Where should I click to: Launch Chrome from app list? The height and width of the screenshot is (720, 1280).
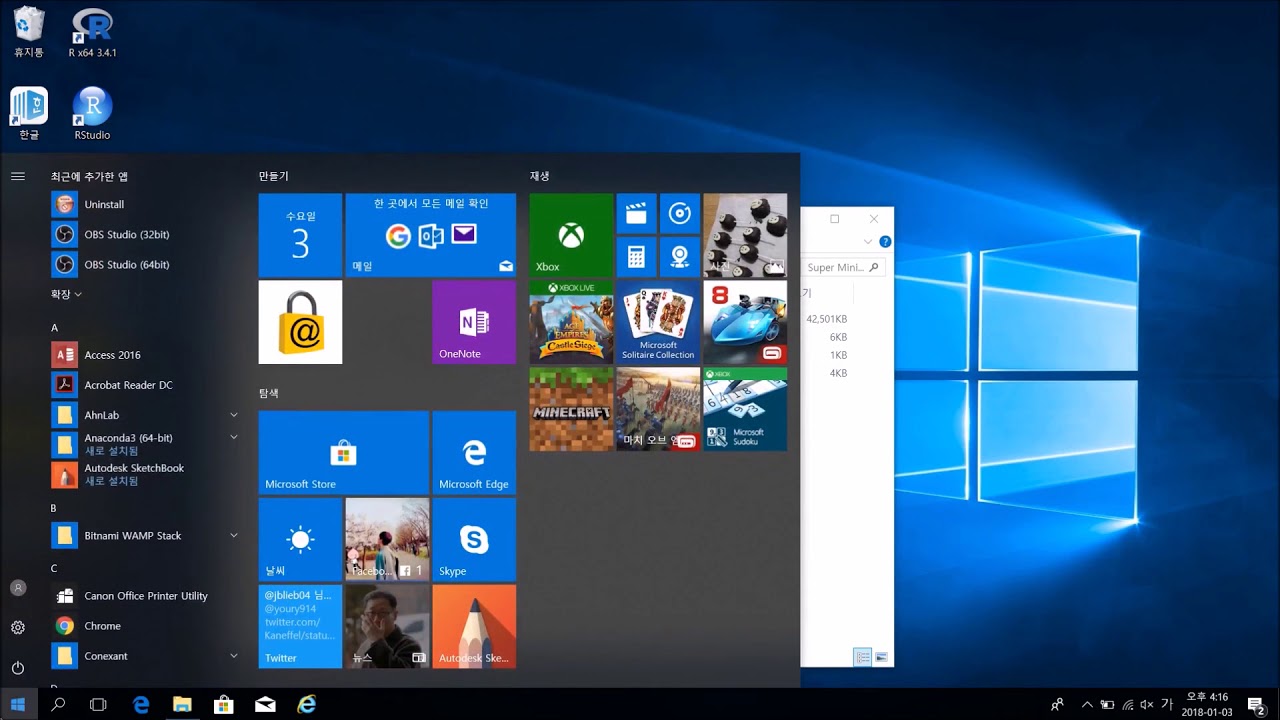(x=148, y=625)
